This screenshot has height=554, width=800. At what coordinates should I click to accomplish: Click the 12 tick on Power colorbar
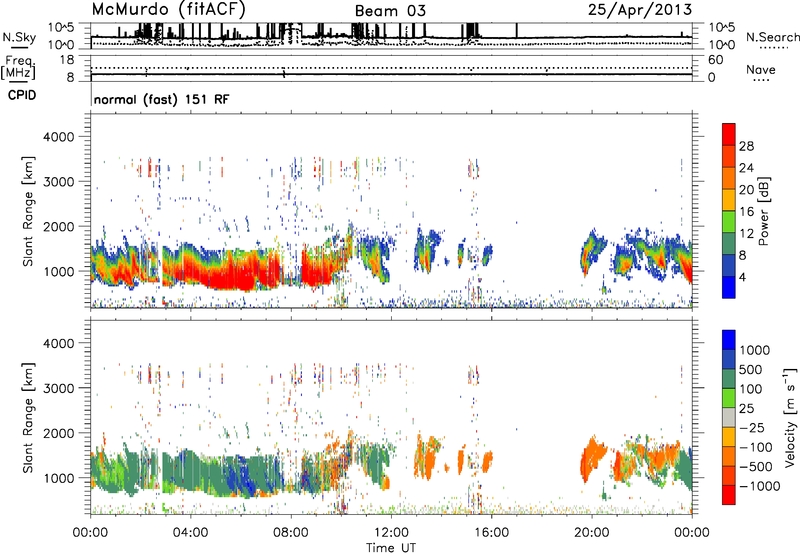(x=746, y=234)
